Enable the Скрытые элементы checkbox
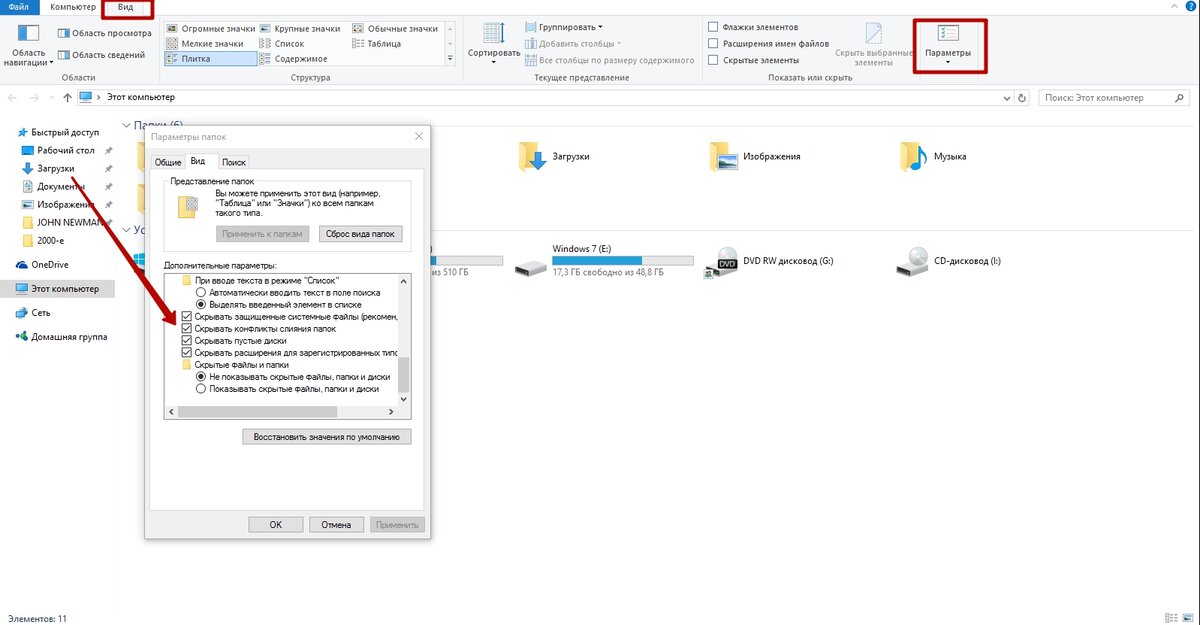 [713, 61]
